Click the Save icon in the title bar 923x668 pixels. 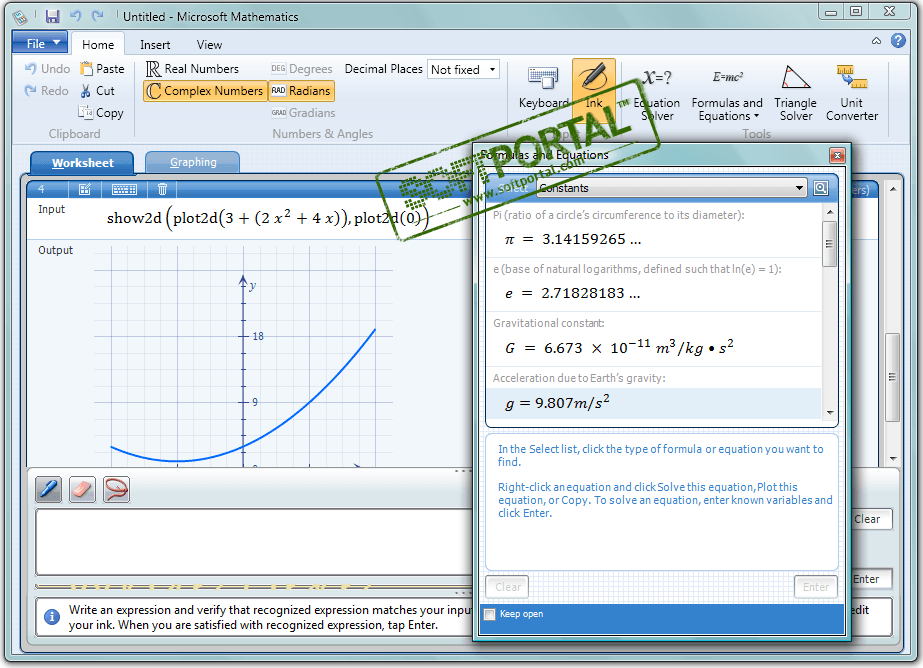(x=52, y=16)
